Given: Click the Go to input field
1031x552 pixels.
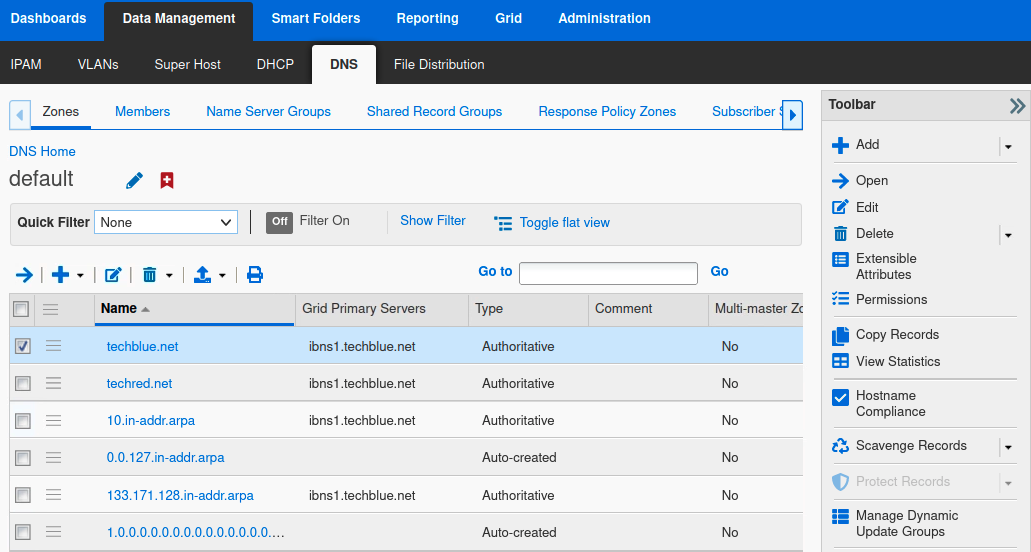Looking at the screenshot, I should pyautogui.click(x=607, y=273).
